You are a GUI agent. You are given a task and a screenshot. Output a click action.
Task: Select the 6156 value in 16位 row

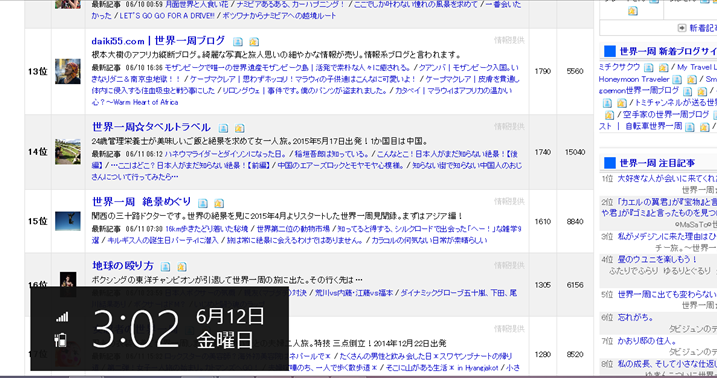[x=575, y=285]
